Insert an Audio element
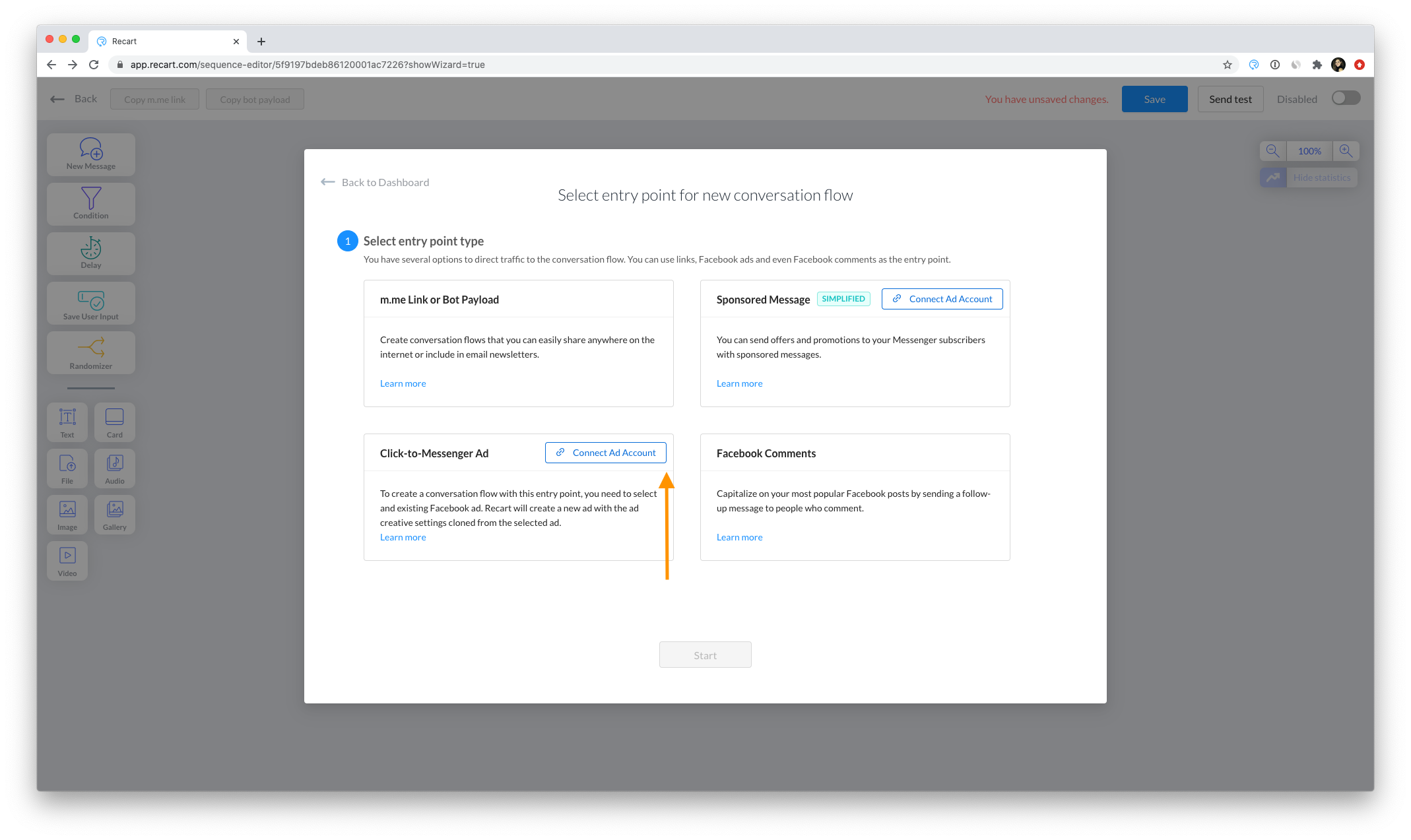The width and height of the screenshot is (1411, 840). click(115, 468)
